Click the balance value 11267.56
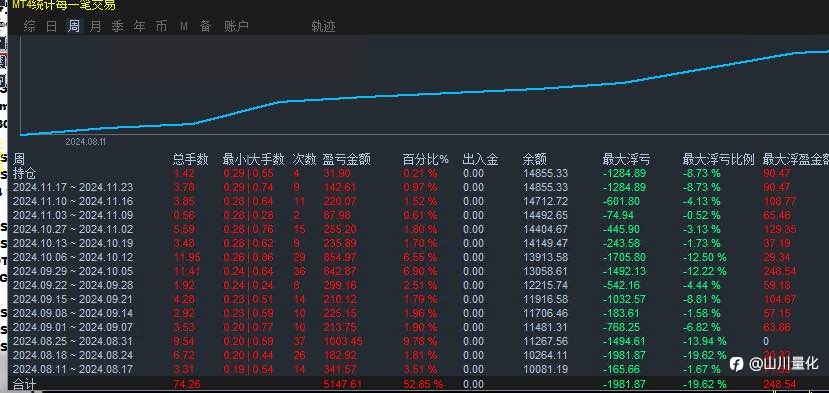This screenshot has height=393, width=829. pyautogui.click(x=545, y=341)
